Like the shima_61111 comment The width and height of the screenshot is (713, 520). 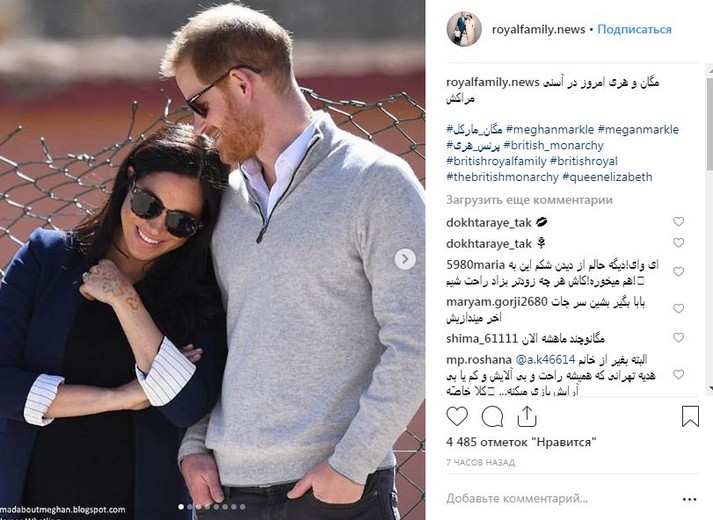tap(678, 338)
